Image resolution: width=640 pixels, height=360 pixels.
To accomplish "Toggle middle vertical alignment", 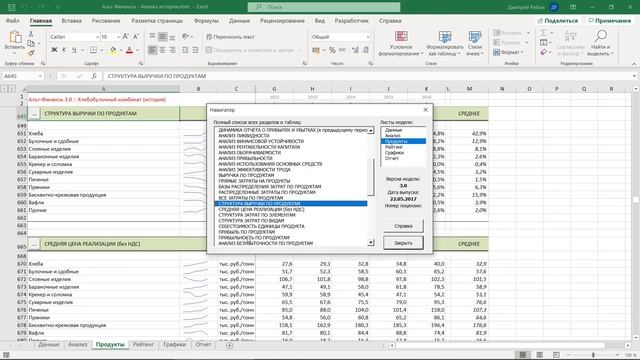I will [x=162, y=37].
